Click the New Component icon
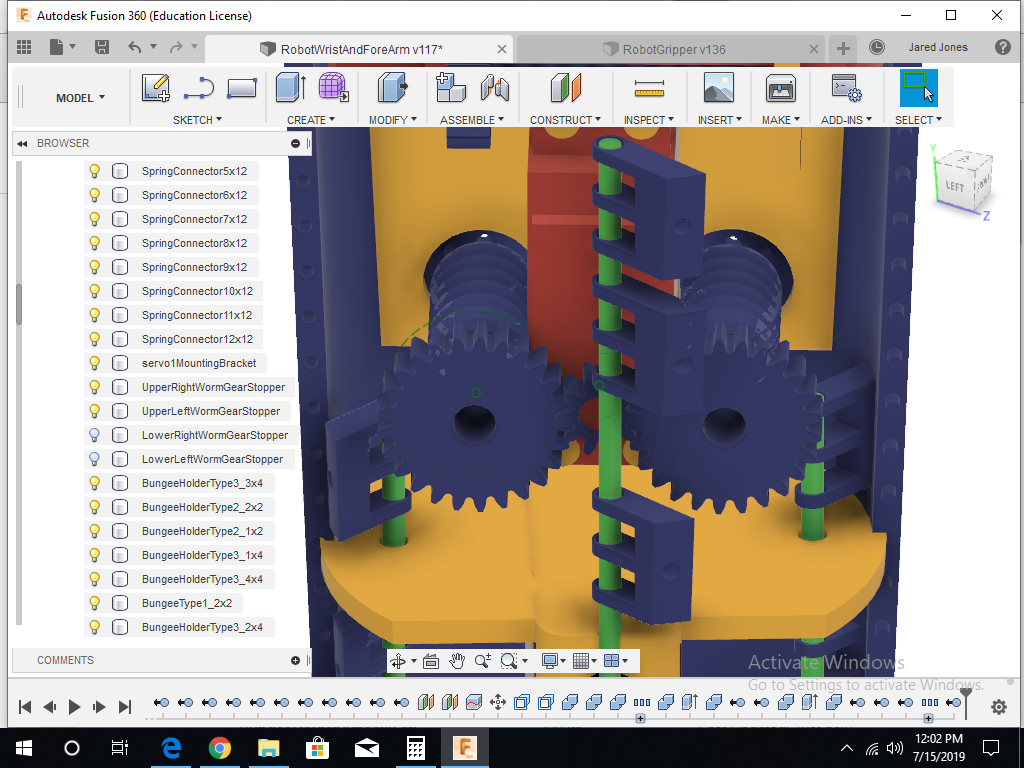 [451, 88]
